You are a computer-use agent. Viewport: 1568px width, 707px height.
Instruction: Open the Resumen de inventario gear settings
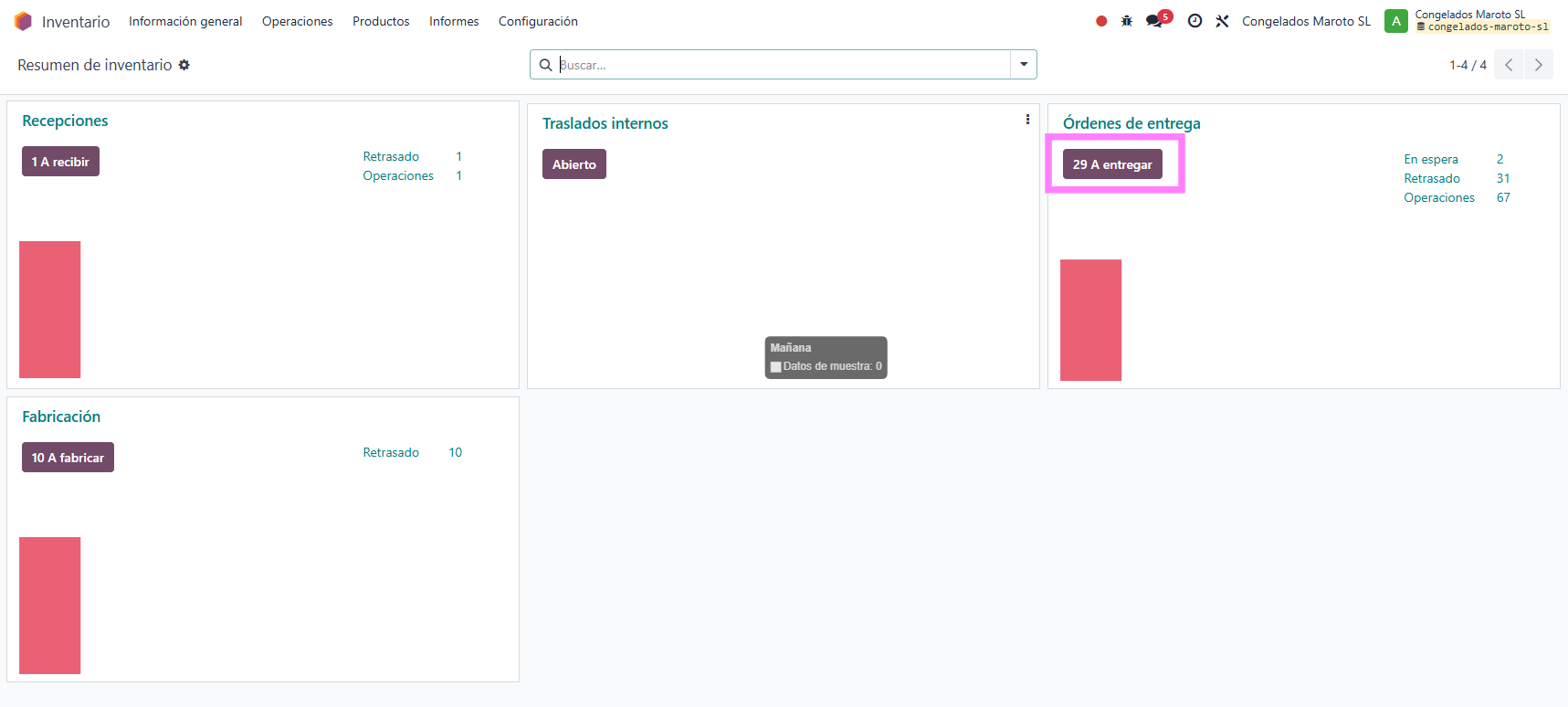pyautogui.click(x=184, y=65)
